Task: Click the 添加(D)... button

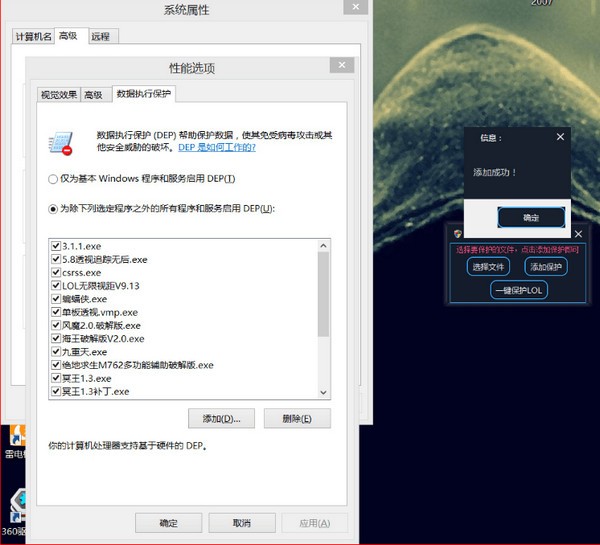Action: pyautogui.click(x=221, y=418)
